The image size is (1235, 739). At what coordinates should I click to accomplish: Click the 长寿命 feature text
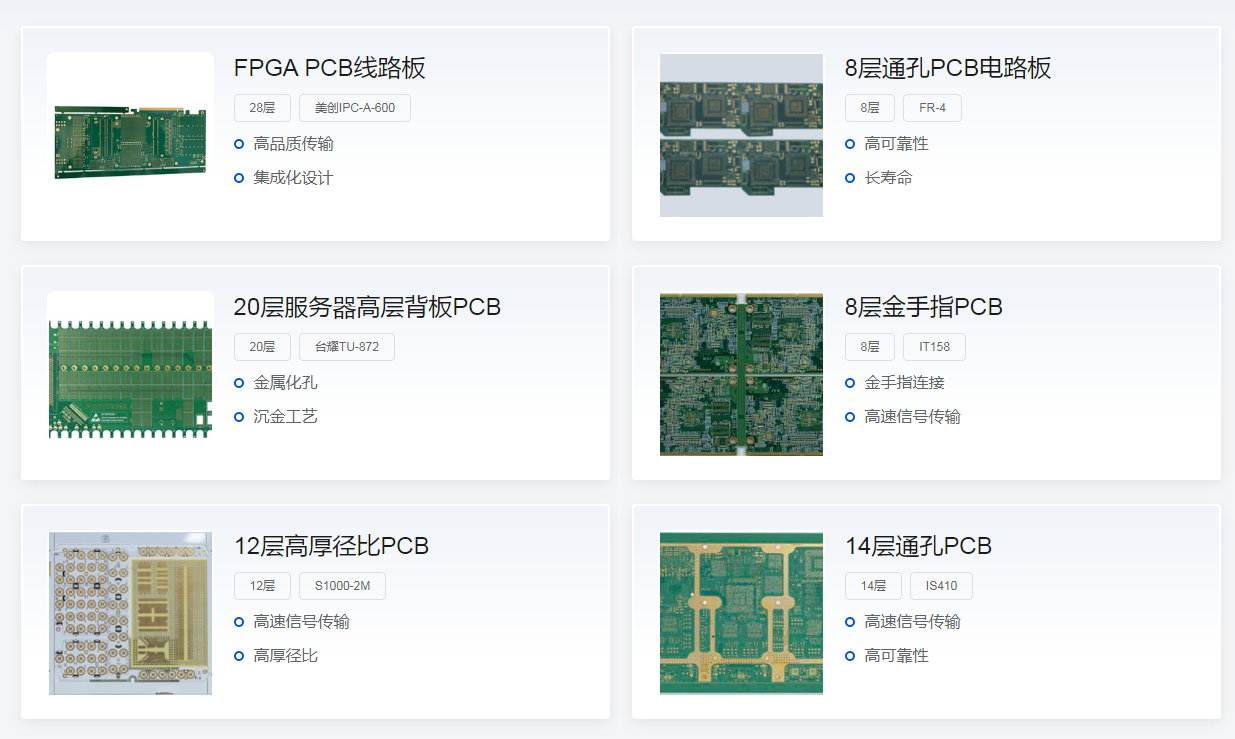point(888,178)
